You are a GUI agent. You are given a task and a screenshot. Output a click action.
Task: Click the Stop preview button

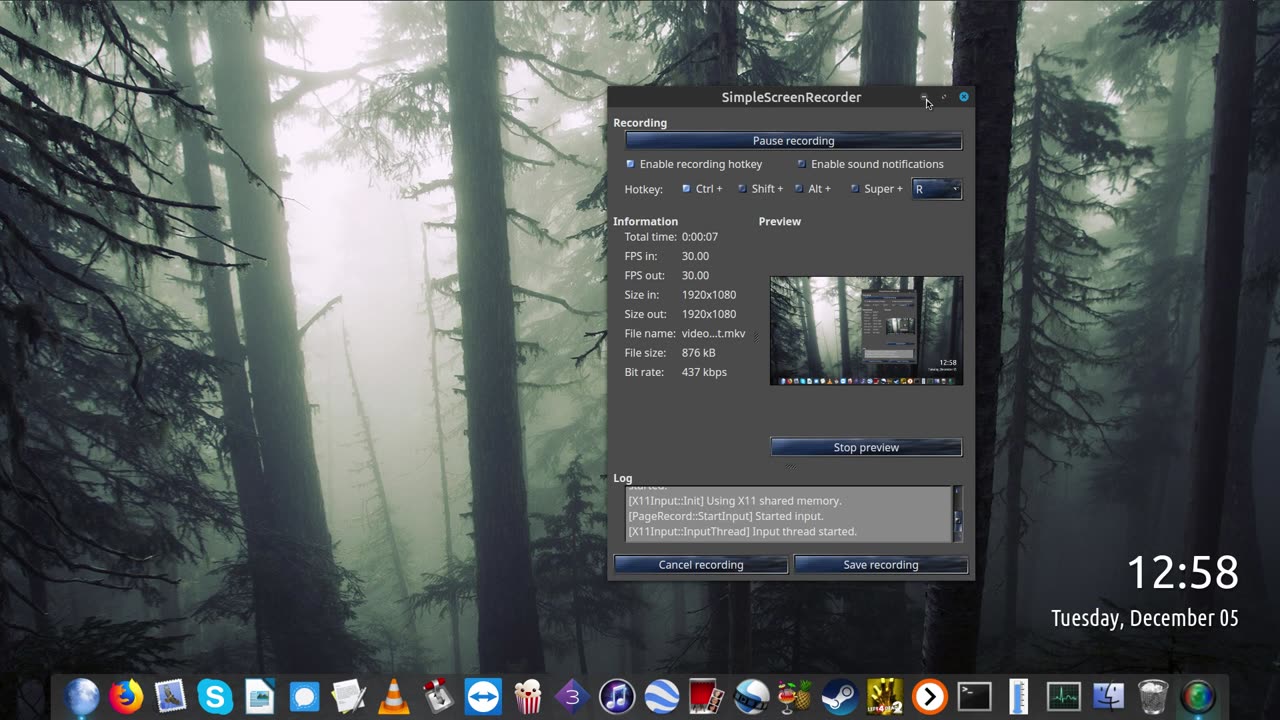tap(866, 447)
